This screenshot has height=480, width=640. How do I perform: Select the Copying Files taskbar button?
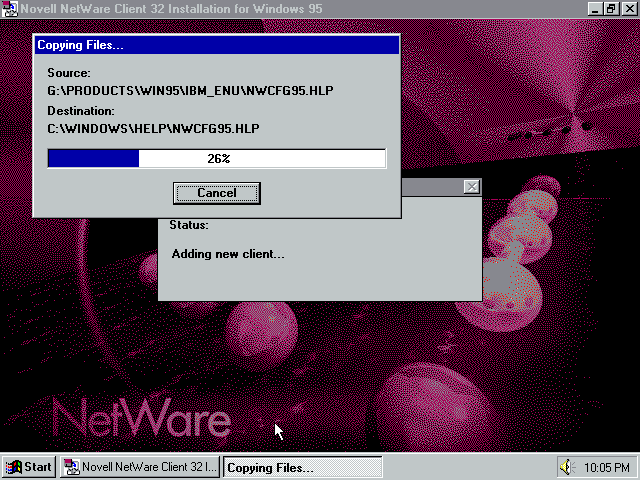pyautogui.click(x=302, y=467)
